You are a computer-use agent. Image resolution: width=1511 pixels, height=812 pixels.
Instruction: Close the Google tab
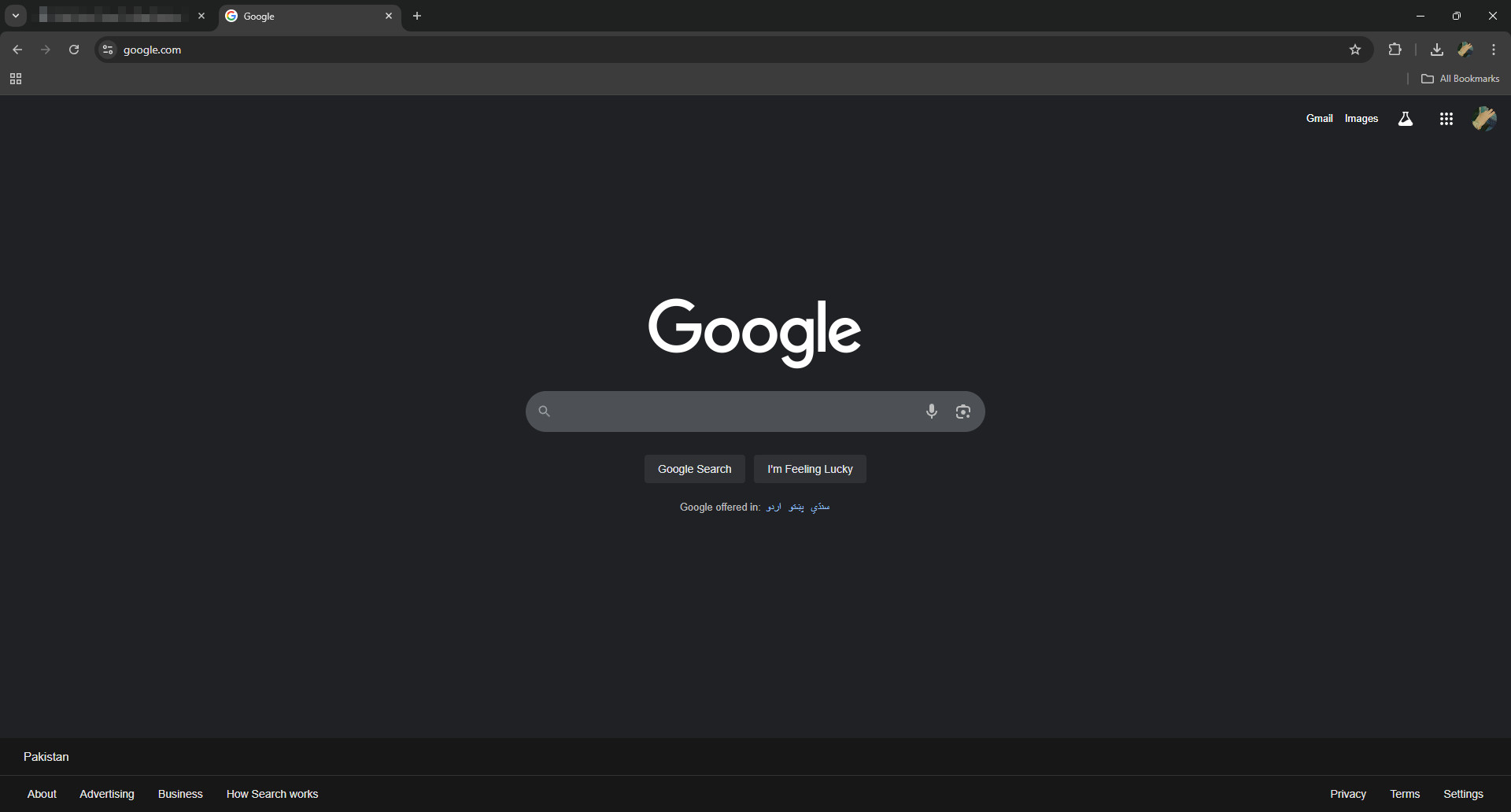(x=389, y=16)
